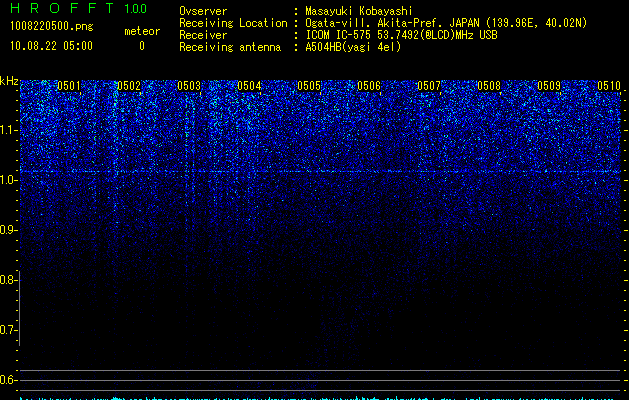Click the 0.8 frequency axis label
Viewport: 629px width, 400px height.
coord(8,280)
